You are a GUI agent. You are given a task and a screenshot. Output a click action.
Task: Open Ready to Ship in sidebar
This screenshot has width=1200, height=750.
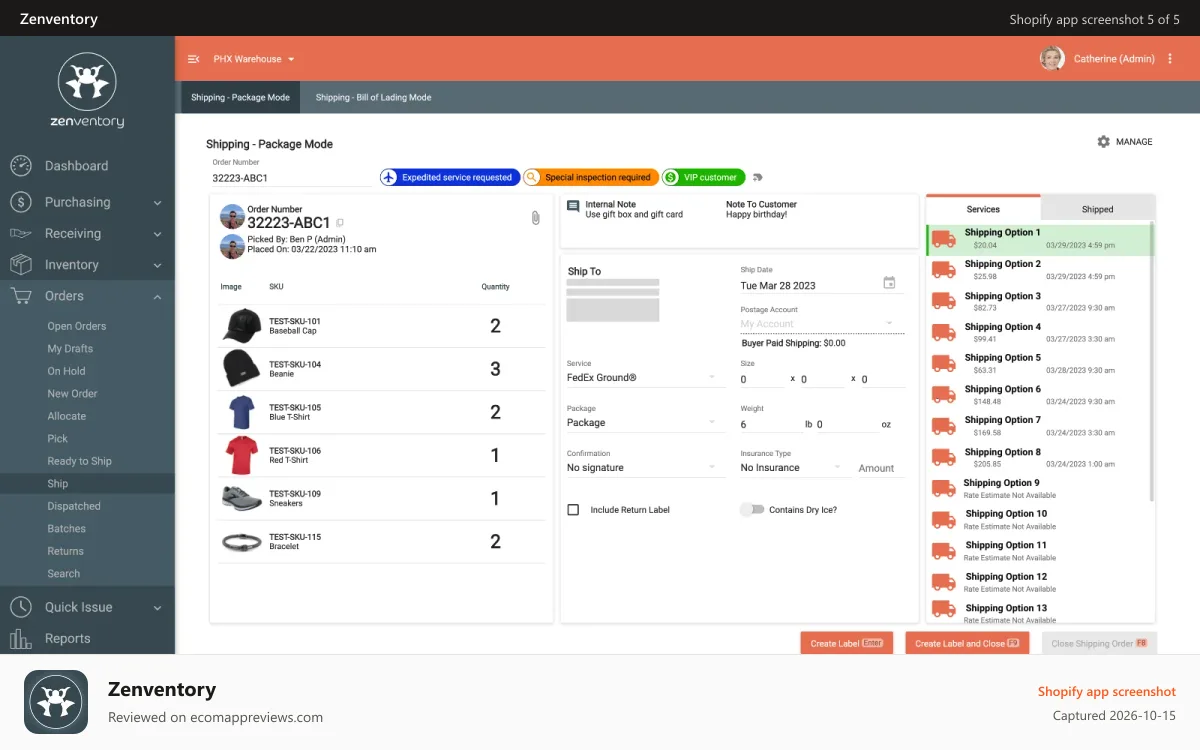tap(79, 461)
